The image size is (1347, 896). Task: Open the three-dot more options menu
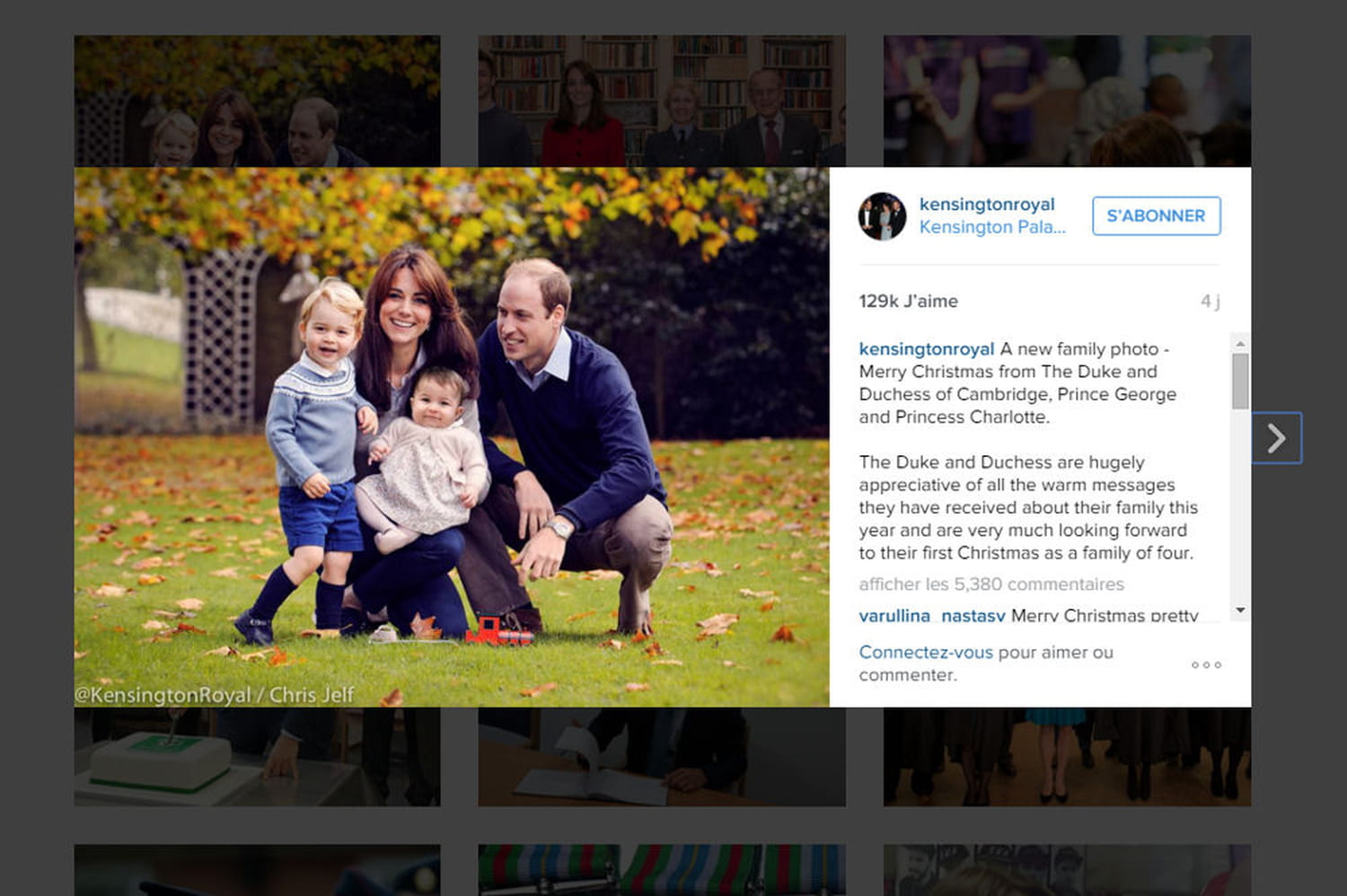tap(1206, 664)
